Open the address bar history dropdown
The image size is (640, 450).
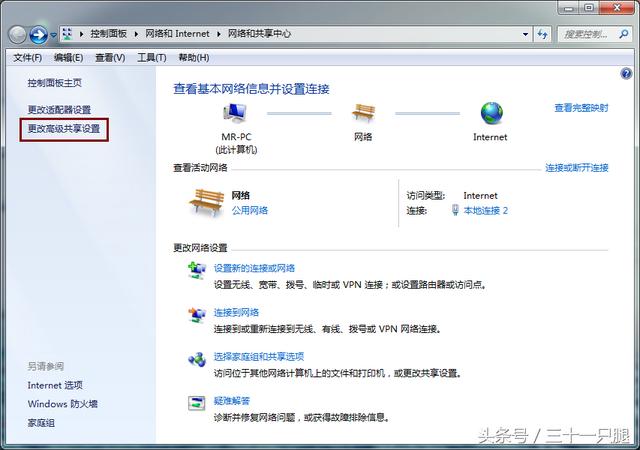[x=525, y=34]
